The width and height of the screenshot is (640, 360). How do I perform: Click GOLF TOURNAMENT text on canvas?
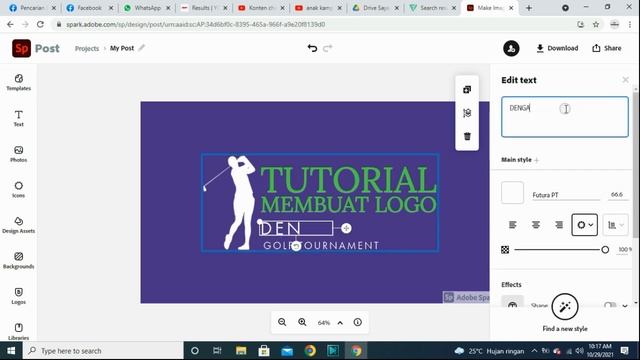321,245
